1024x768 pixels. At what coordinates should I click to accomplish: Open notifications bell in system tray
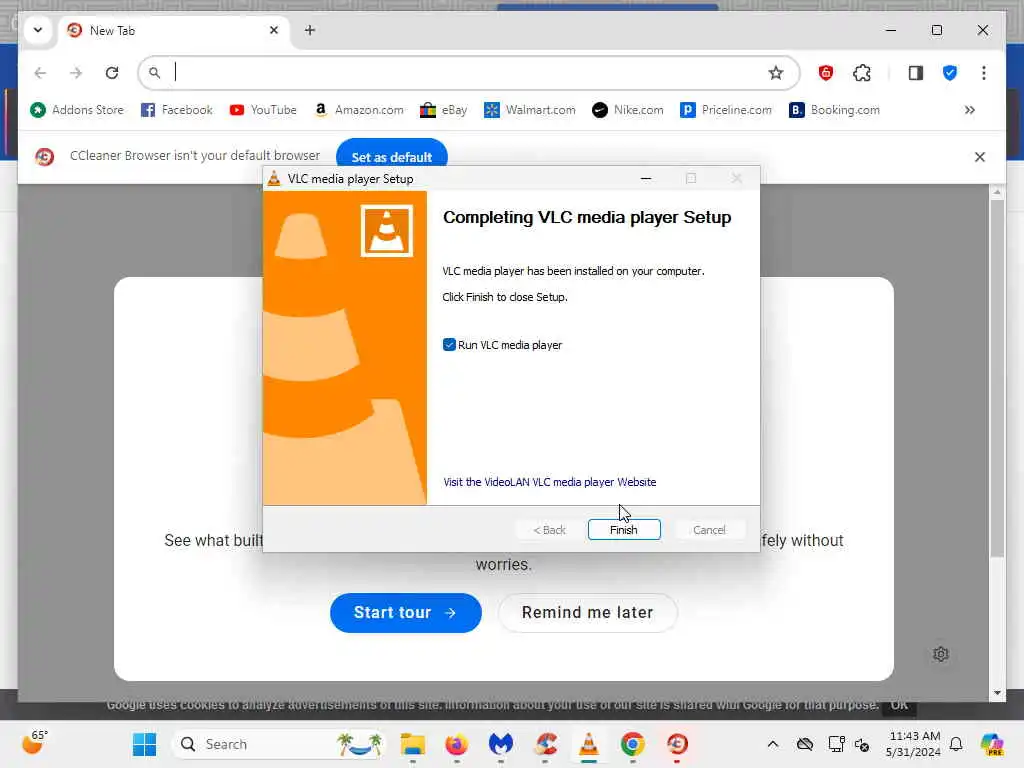point(956,744)
